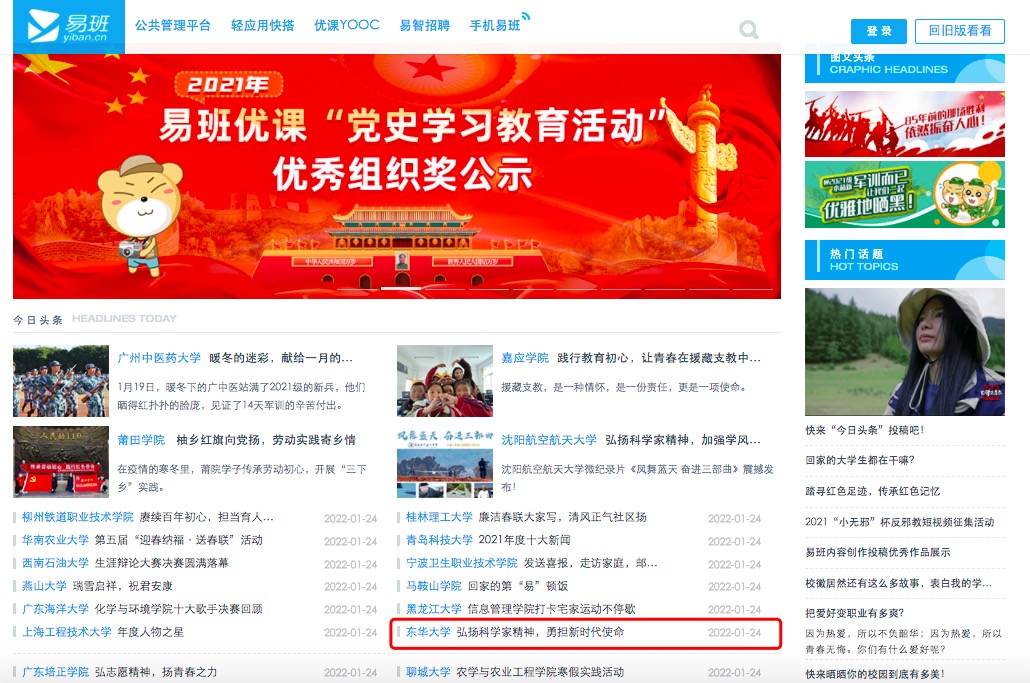Click the red 图文头条 banner image
This screenshot has height=683, width=1030.
click(904, 124)
